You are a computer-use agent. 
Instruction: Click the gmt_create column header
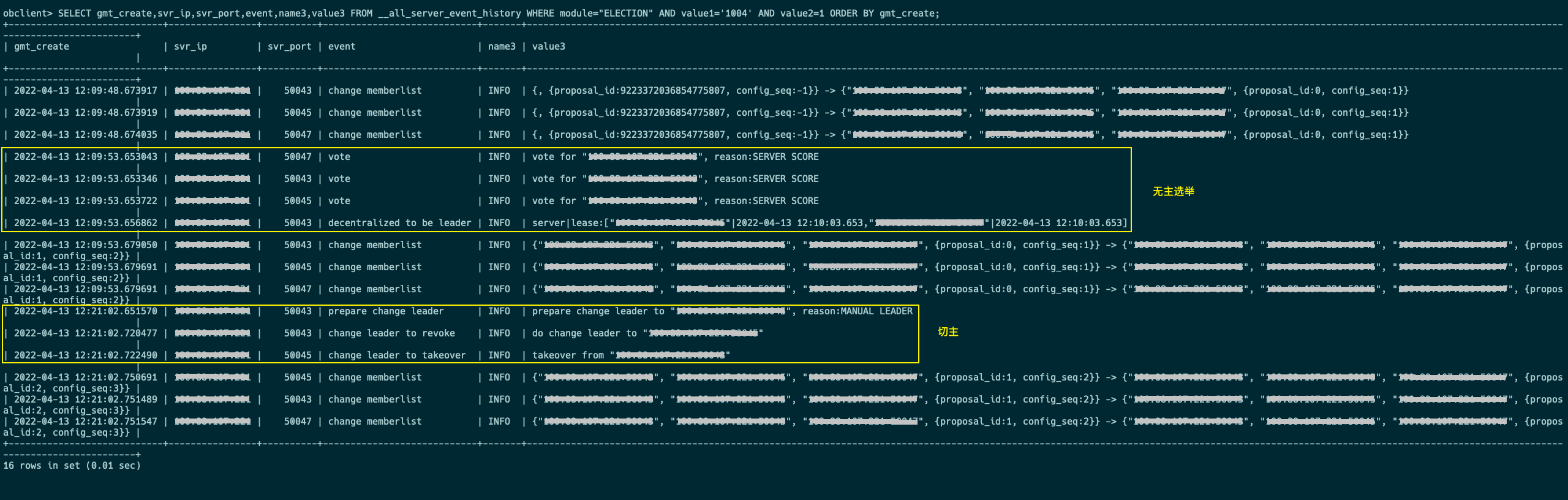pos(42,47)
